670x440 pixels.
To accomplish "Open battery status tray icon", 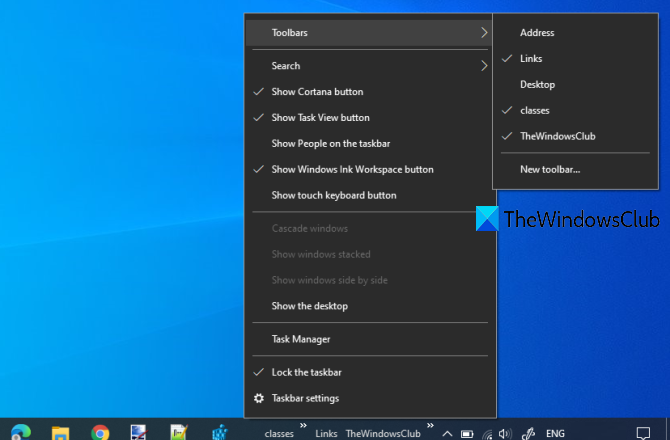I will (x=467, y=434).
